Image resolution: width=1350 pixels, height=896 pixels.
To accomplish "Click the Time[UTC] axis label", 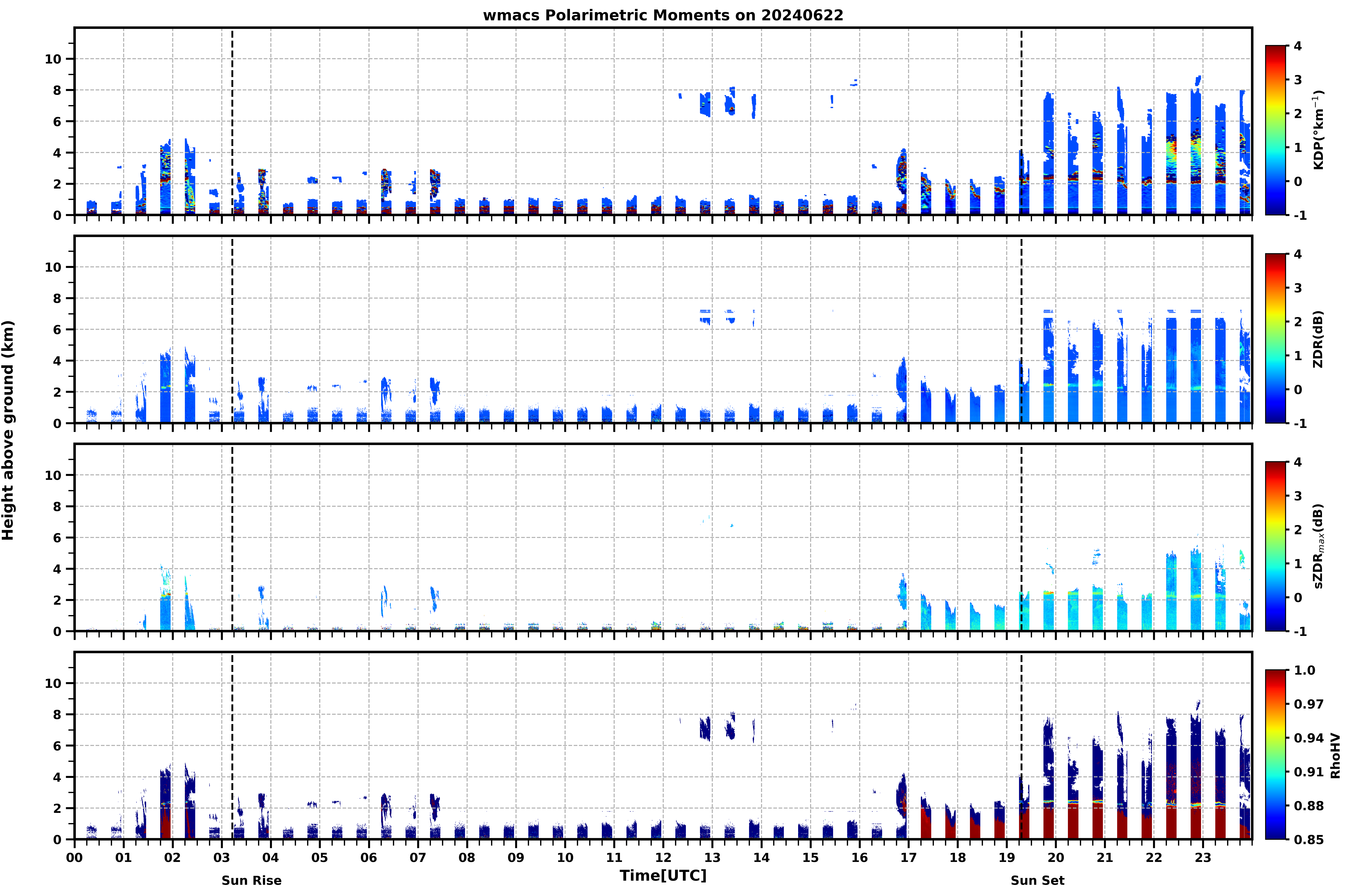I will 663,875.
